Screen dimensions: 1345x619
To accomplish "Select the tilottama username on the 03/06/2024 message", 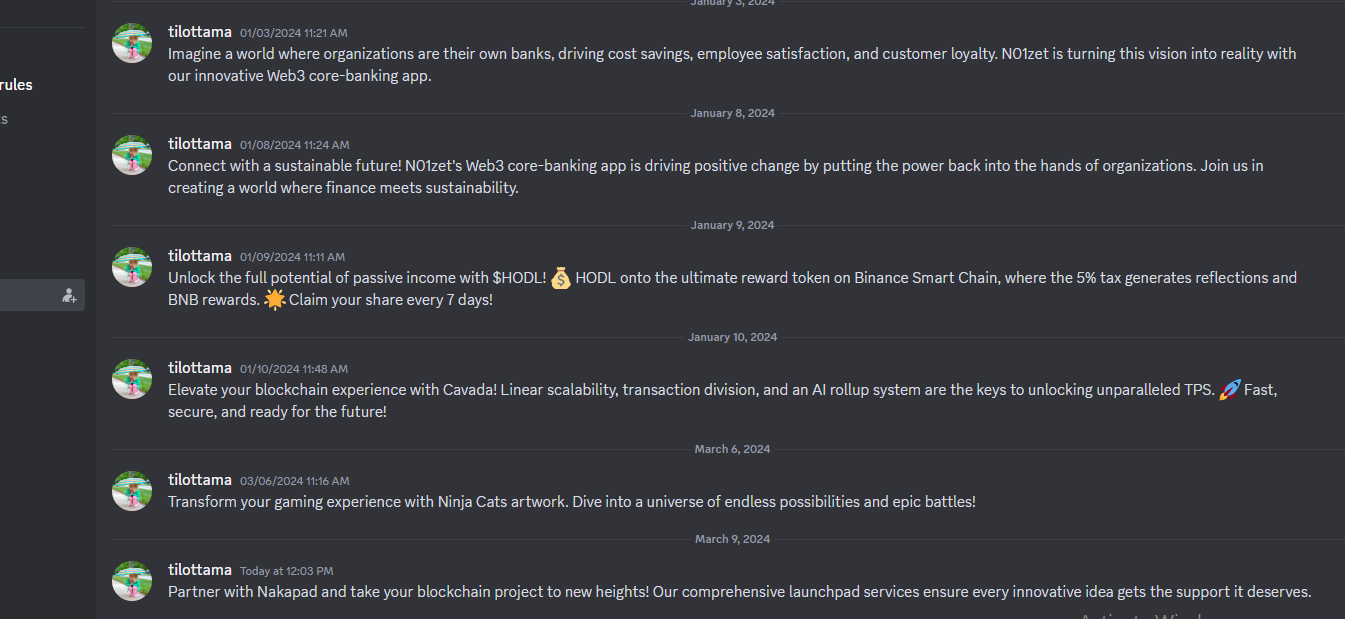I will coord(200,480).
